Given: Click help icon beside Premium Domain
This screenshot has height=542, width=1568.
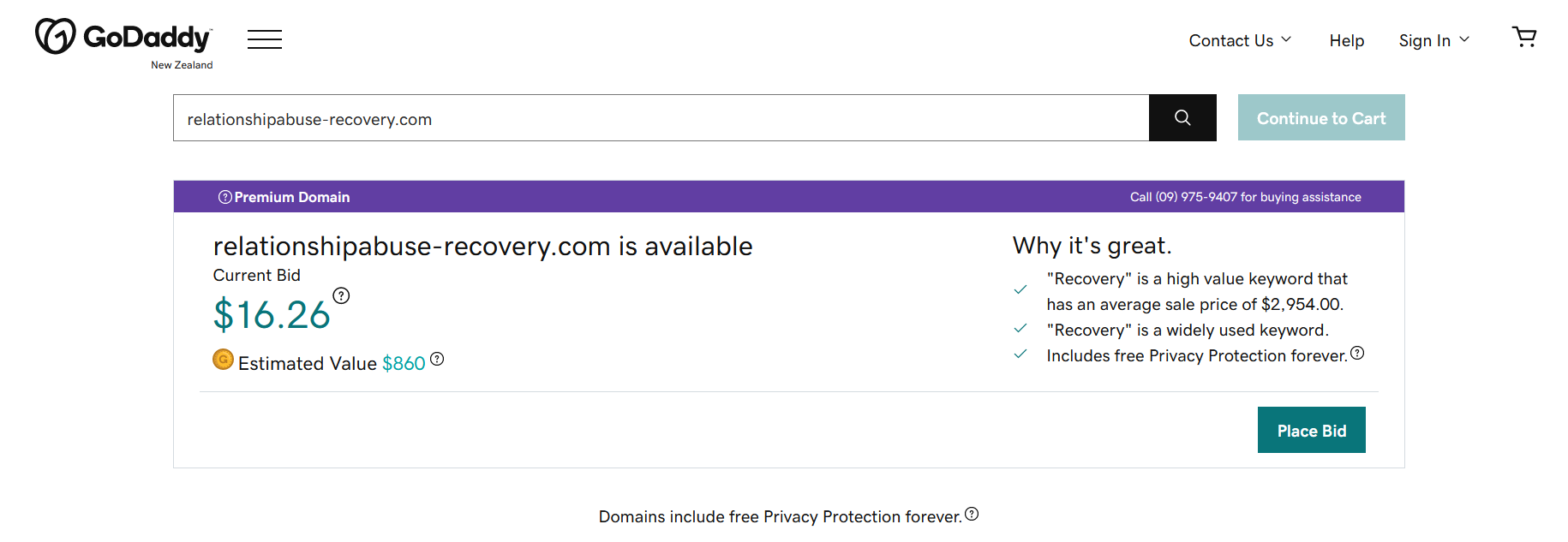Looking at the screenshot, I should (x=225, y=197).
